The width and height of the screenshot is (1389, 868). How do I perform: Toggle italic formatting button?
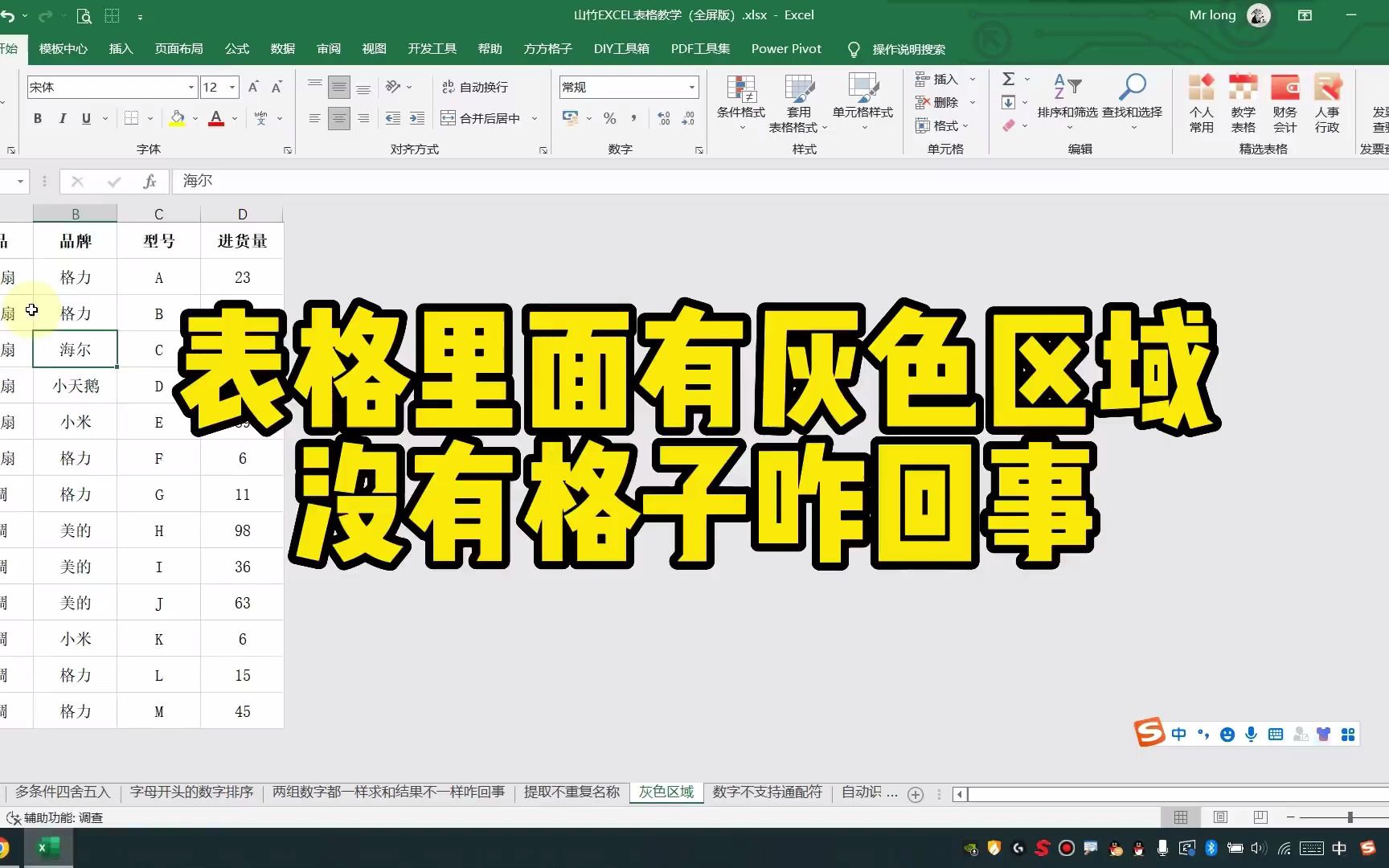(62, 118)
